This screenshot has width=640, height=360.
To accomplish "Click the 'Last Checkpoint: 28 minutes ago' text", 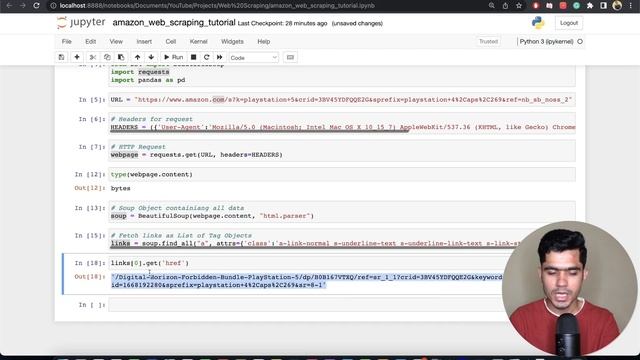I will (x=282, y=24).
